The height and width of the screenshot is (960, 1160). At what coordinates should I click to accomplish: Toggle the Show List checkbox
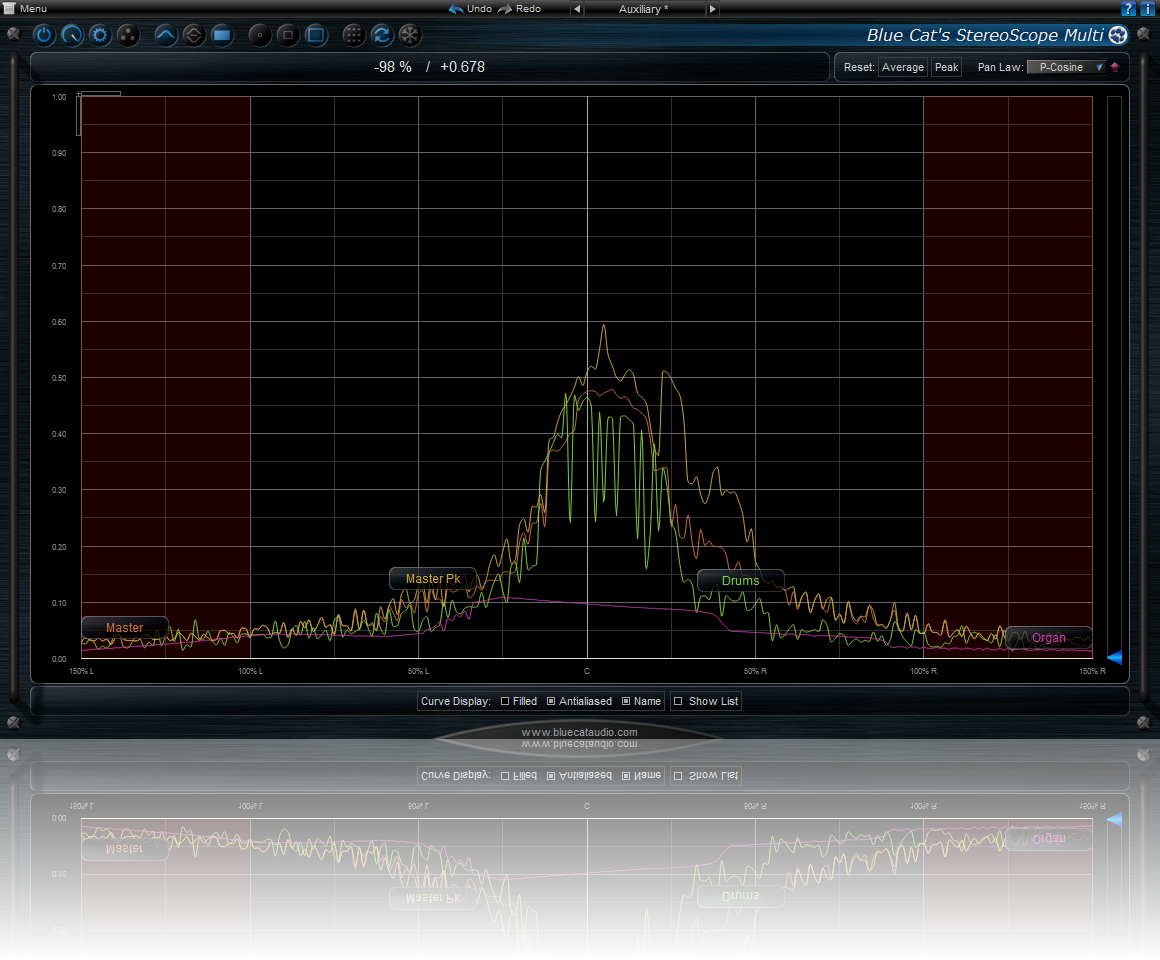(679, 701)
